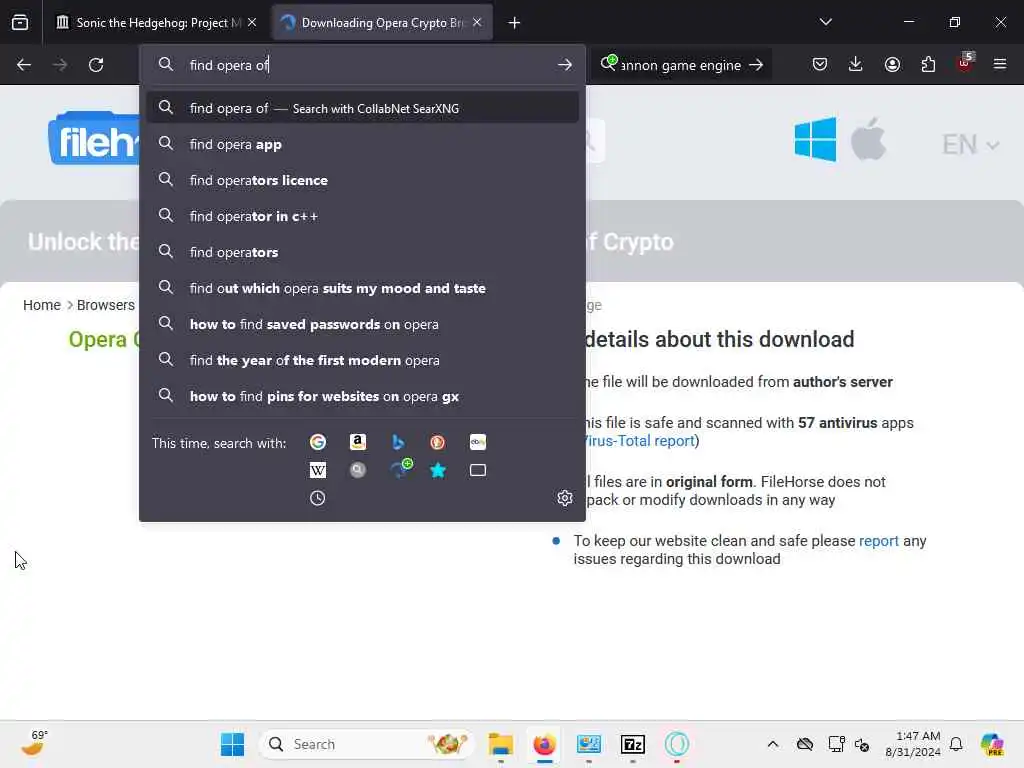
Task: Click the go arrow in the address bar
Action: (x=565, y=65)
